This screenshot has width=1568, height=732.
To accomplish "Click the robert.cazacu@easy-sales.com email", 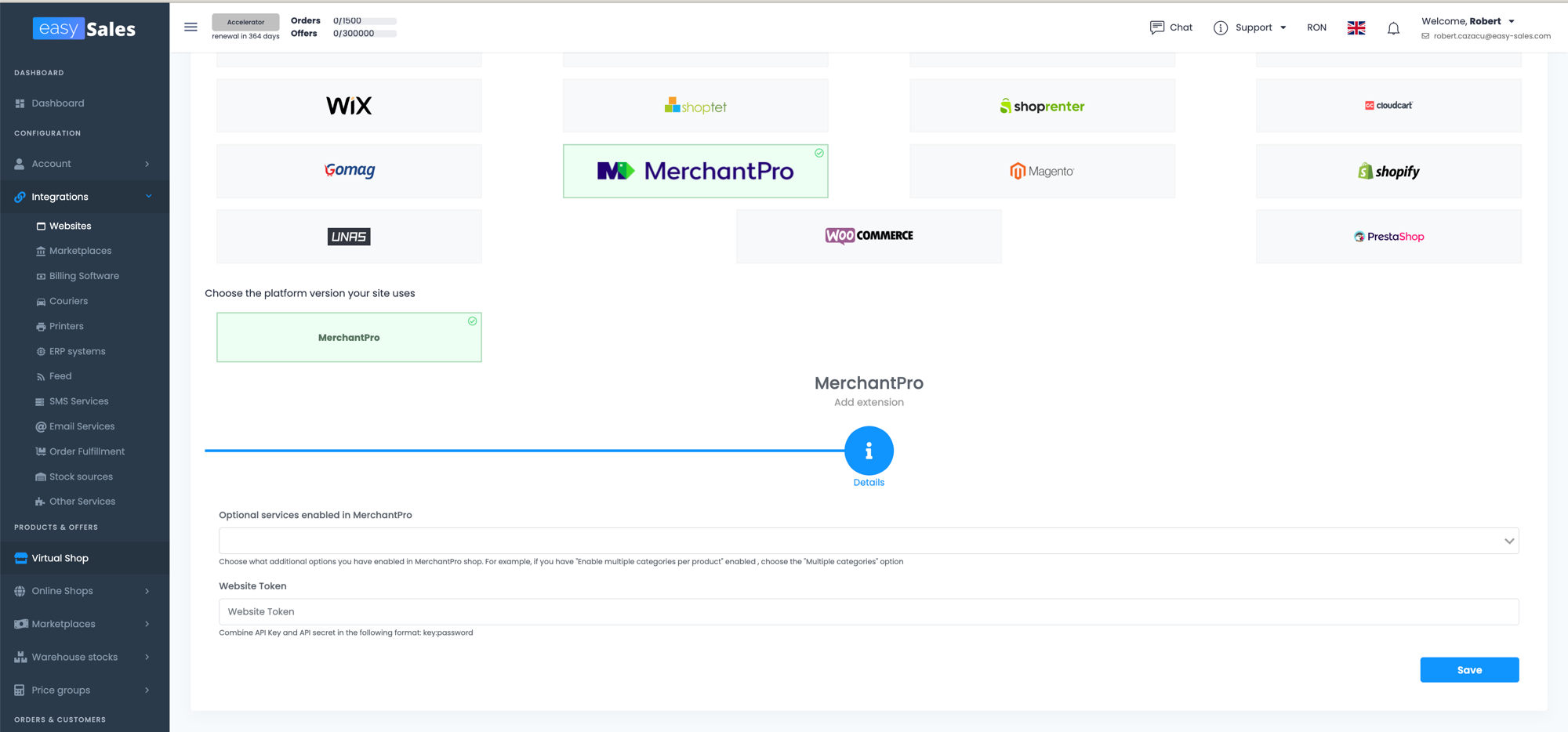I will 1492,36.
